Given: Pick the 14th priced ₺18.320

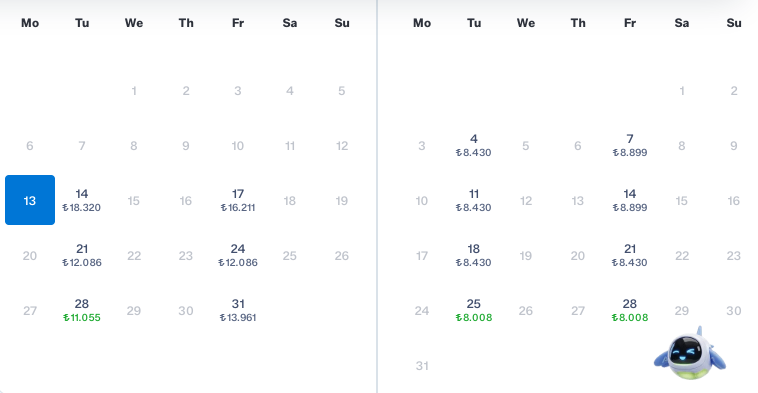Looking at the screenshot, I should pos(82,200).
